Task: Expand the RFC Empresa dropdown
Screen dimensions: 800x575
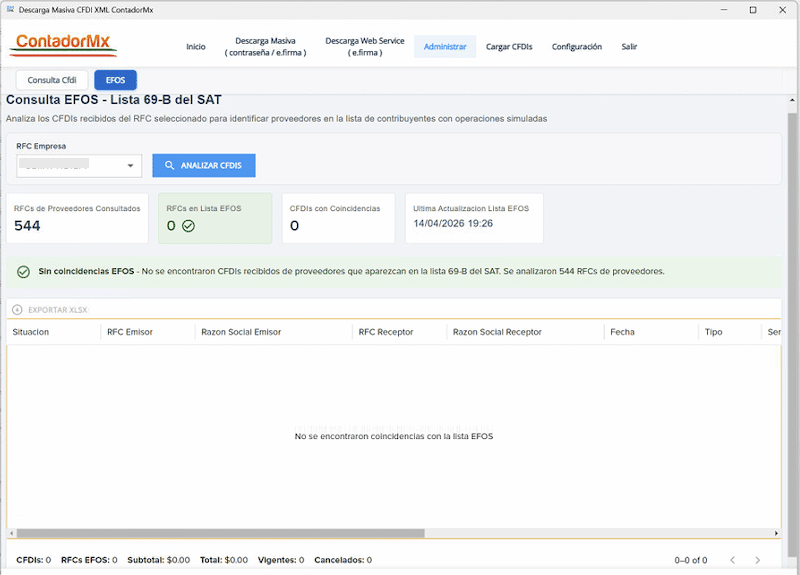Action: 131,166
